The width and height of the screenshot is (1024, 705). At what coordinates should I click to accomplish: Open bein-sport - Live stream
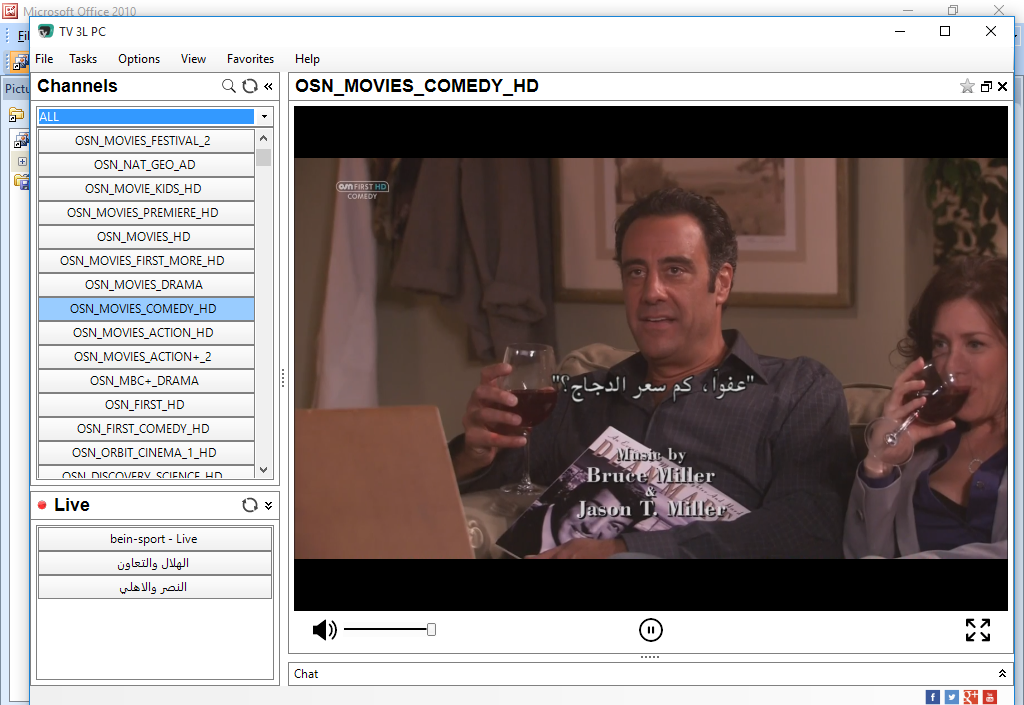155,539
